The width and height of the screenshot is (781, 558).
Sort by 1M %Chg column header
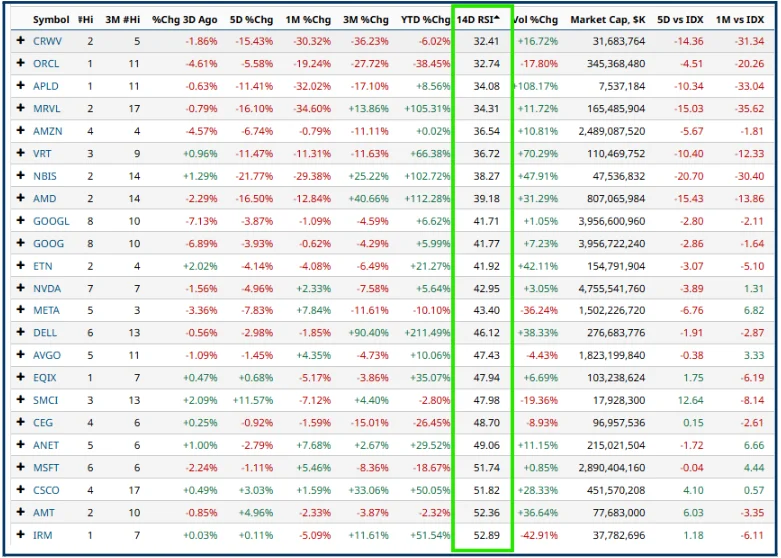tap(308, 20)
